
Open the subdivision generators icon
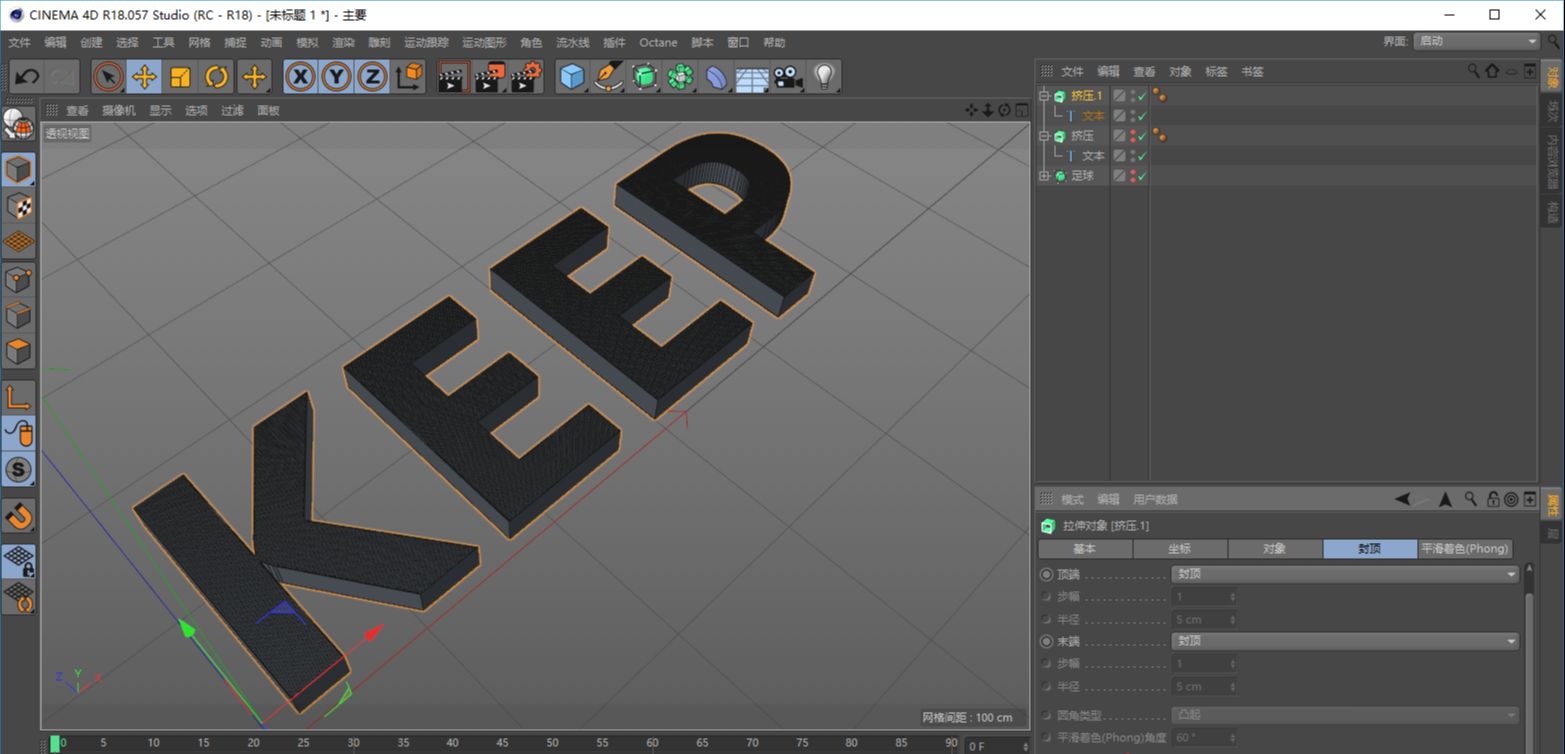644,76
